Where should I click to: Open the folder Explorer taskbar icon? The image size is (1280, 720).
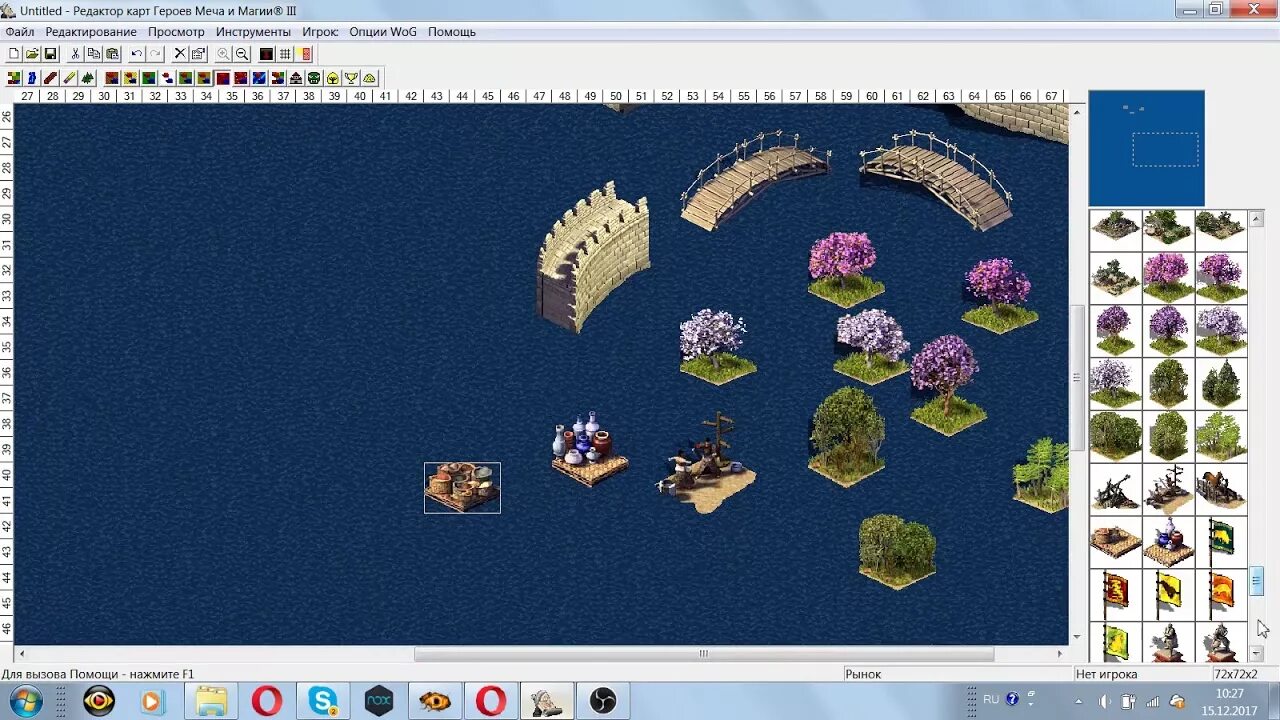click(x=211, y=700)
